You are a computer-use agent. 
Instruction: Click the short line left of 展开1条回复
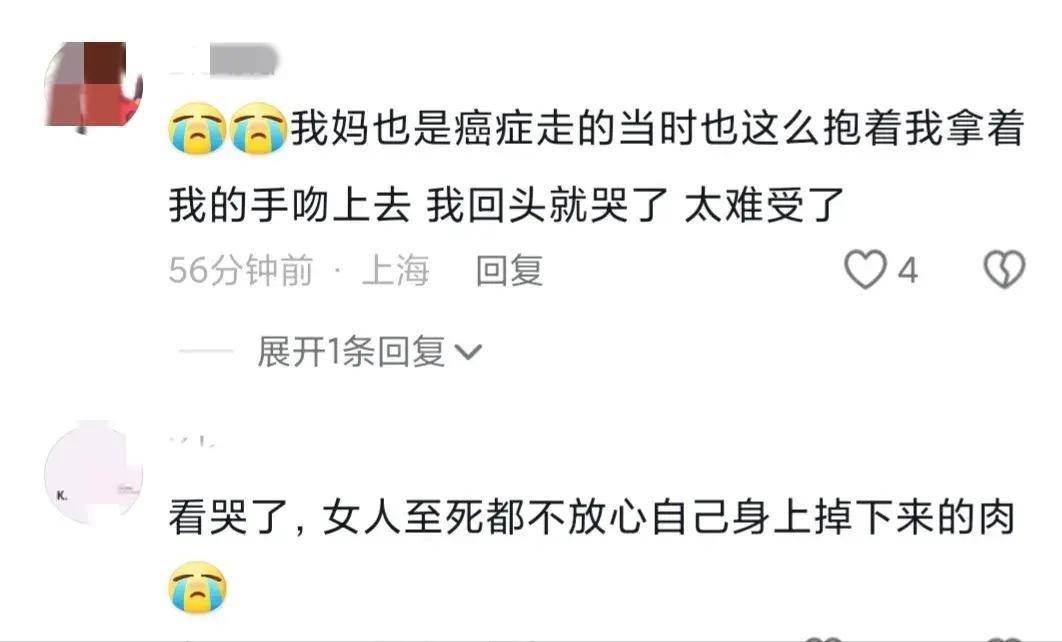205,352
